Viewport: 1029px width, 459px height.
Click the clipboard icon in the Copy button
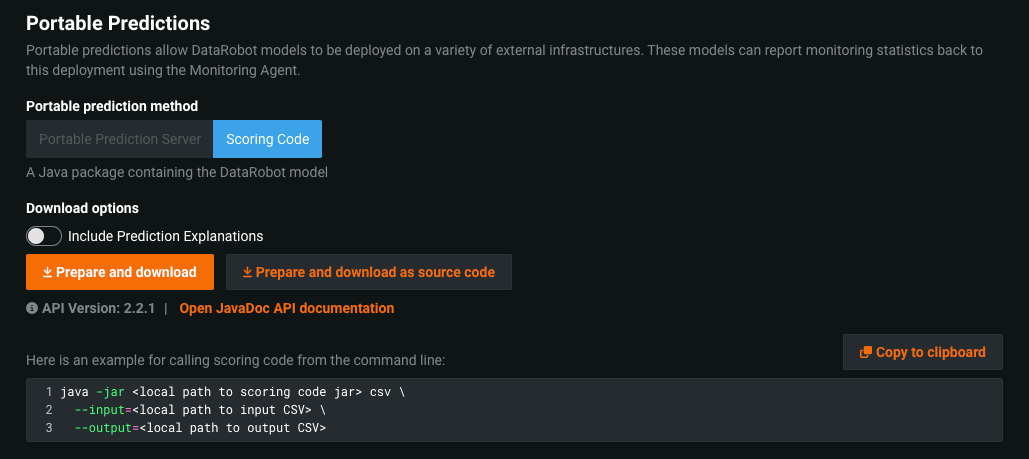pos(865,352)
